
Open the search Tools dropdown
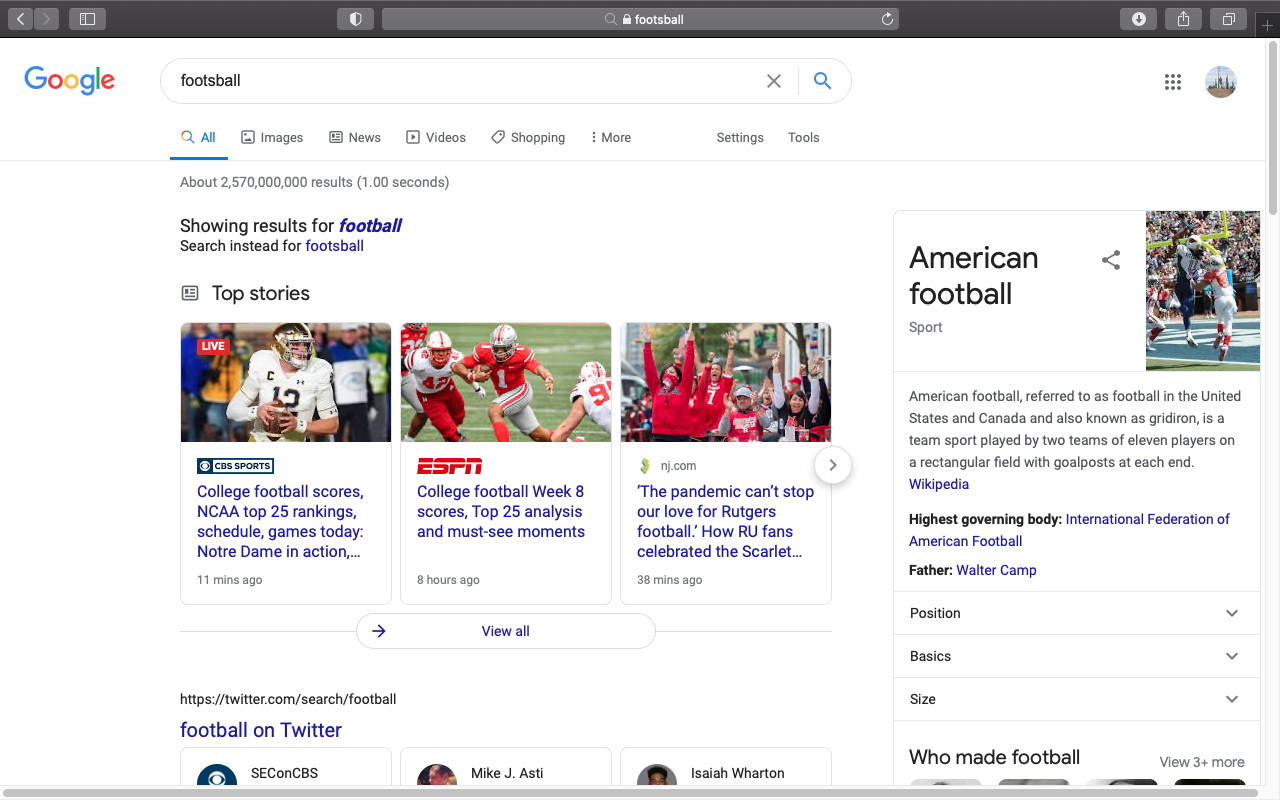[803, 138]
